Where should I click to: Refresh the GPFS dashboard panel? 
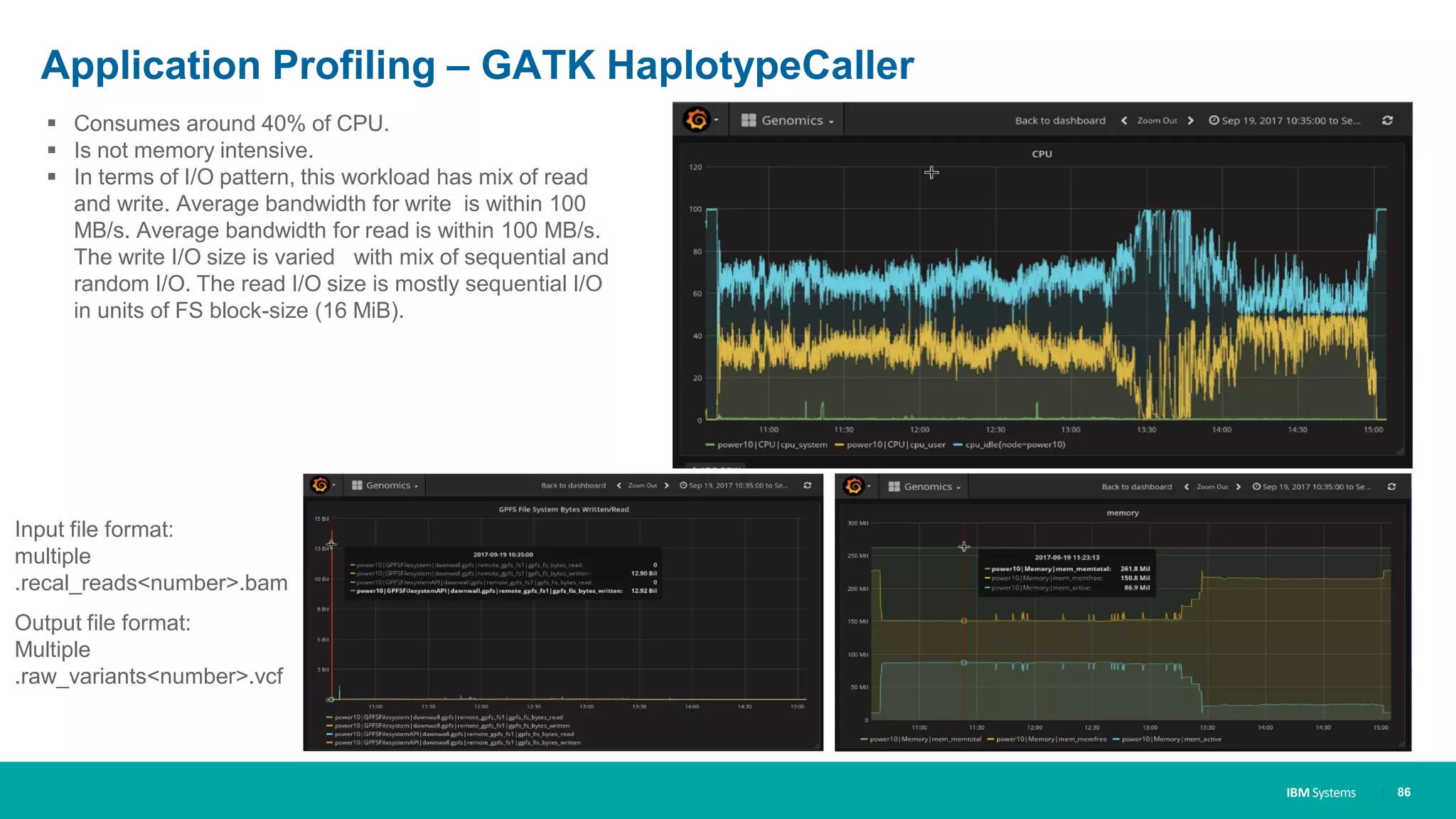[807, 486]
